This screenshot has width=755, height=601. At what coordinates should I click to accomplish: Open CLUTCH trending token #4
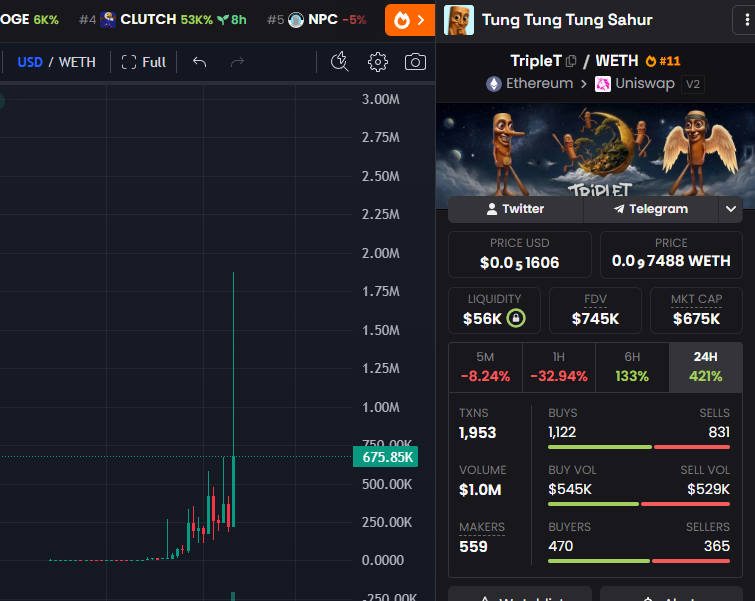[x=163, y=20]
